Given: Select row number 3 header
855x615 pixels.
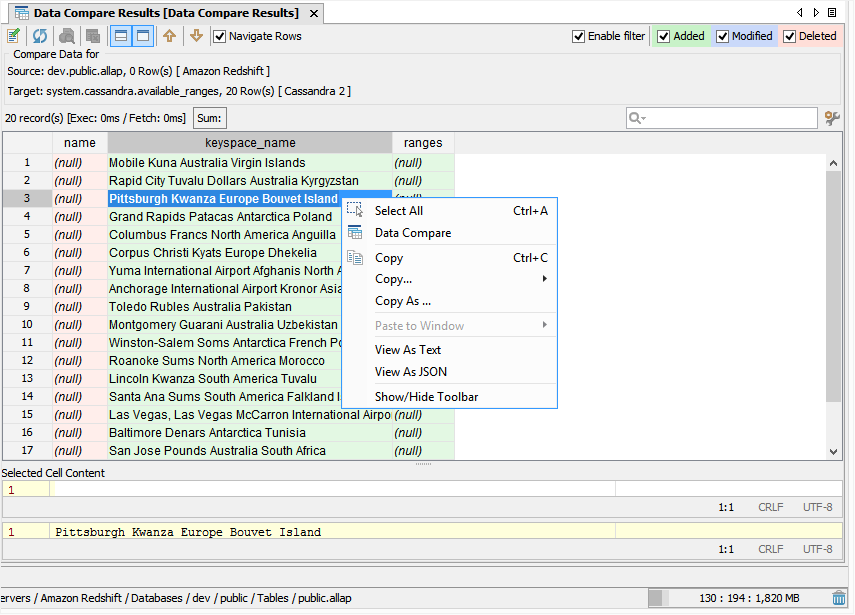Looking at the screenshot, I should (x=27, y=198).
